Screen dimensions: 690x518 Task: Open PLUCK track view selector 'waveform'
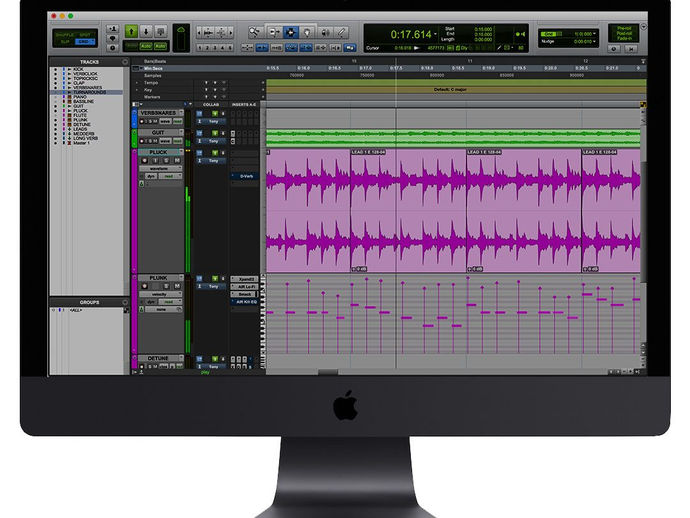161,169
